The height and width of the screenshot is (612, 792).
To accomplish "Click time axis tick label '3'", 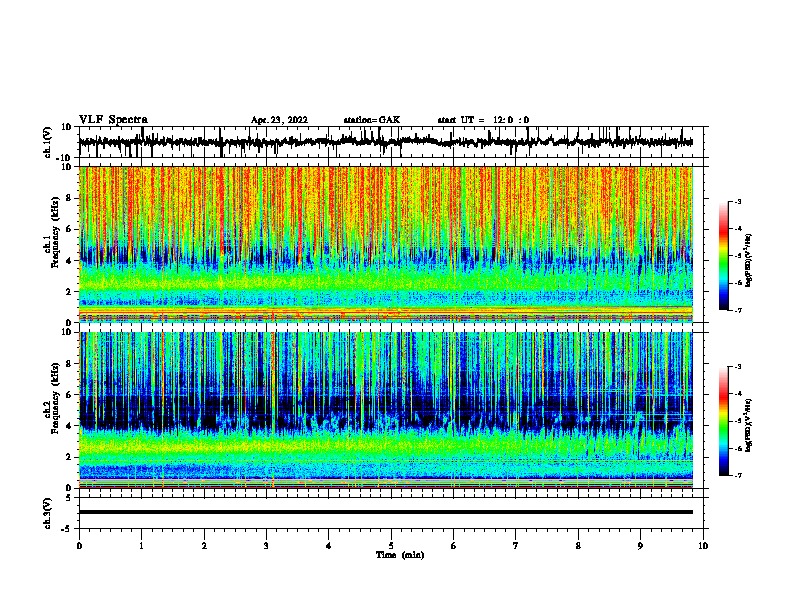I will pos(266,546).
